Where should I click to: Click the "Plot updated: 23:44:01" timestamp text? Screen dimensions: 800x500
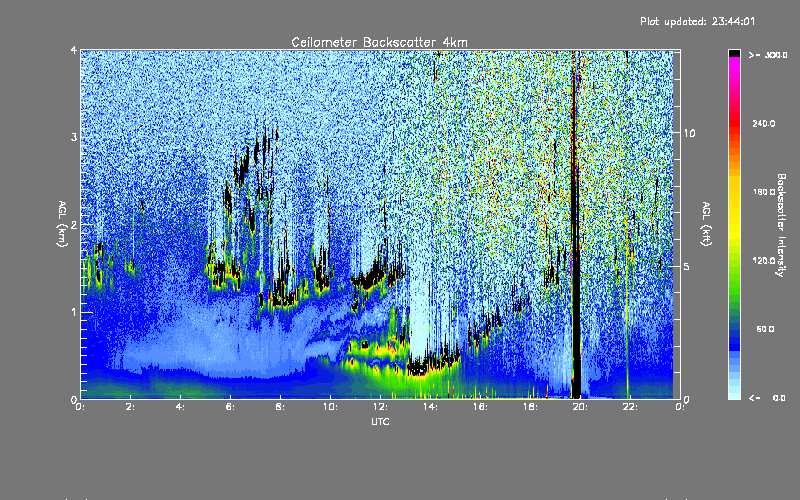tap(697, 21)
